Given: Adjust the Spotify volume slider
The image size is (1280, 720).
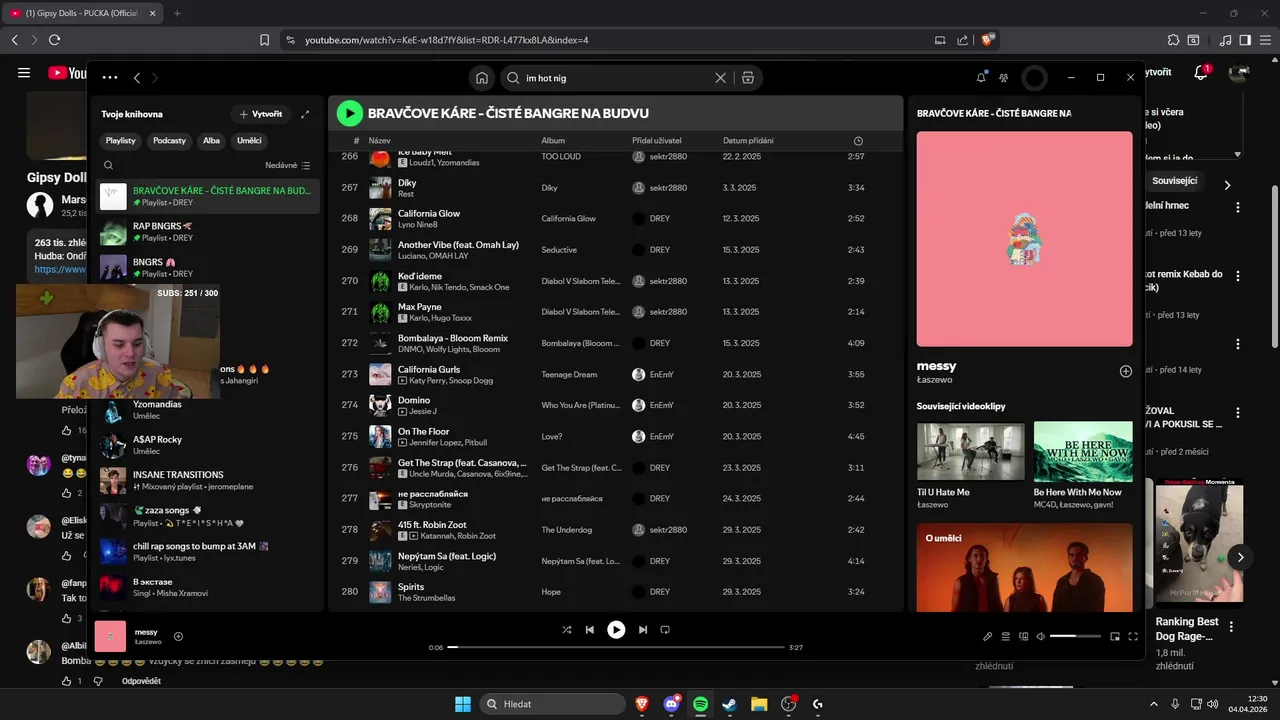Looking at the screenshot, I should coord(1075,636).
